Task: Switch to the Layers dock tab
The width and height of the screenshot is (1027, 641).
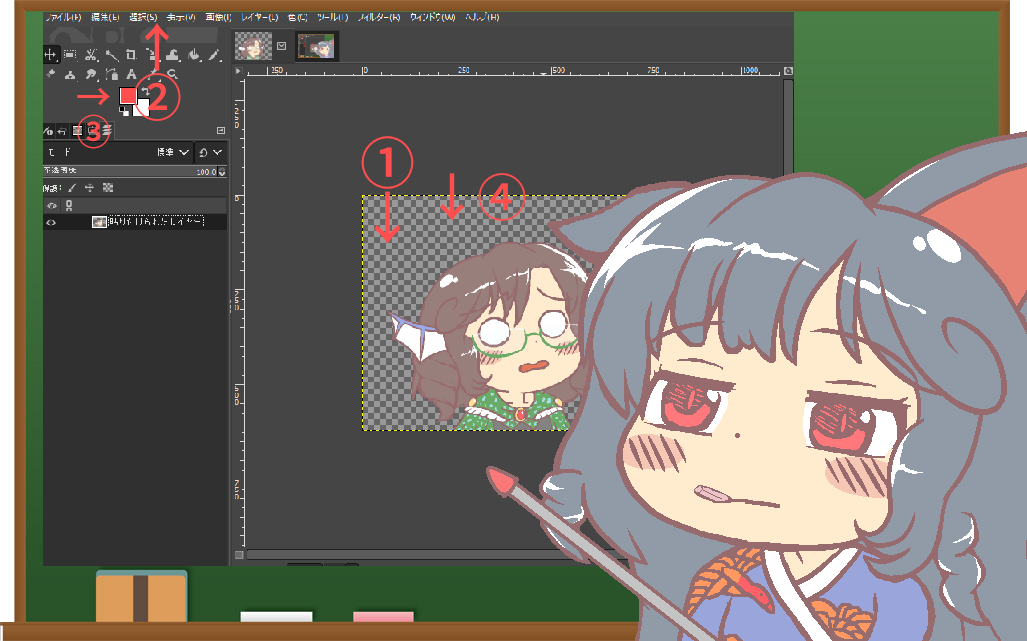Action: tap(106, 131)
